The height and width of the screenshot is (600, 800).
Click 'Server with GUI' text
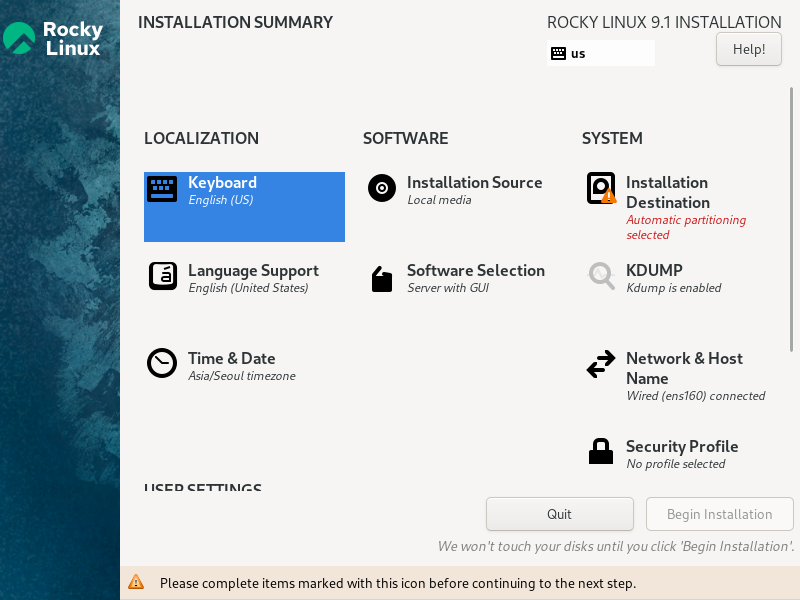point(448,288)
